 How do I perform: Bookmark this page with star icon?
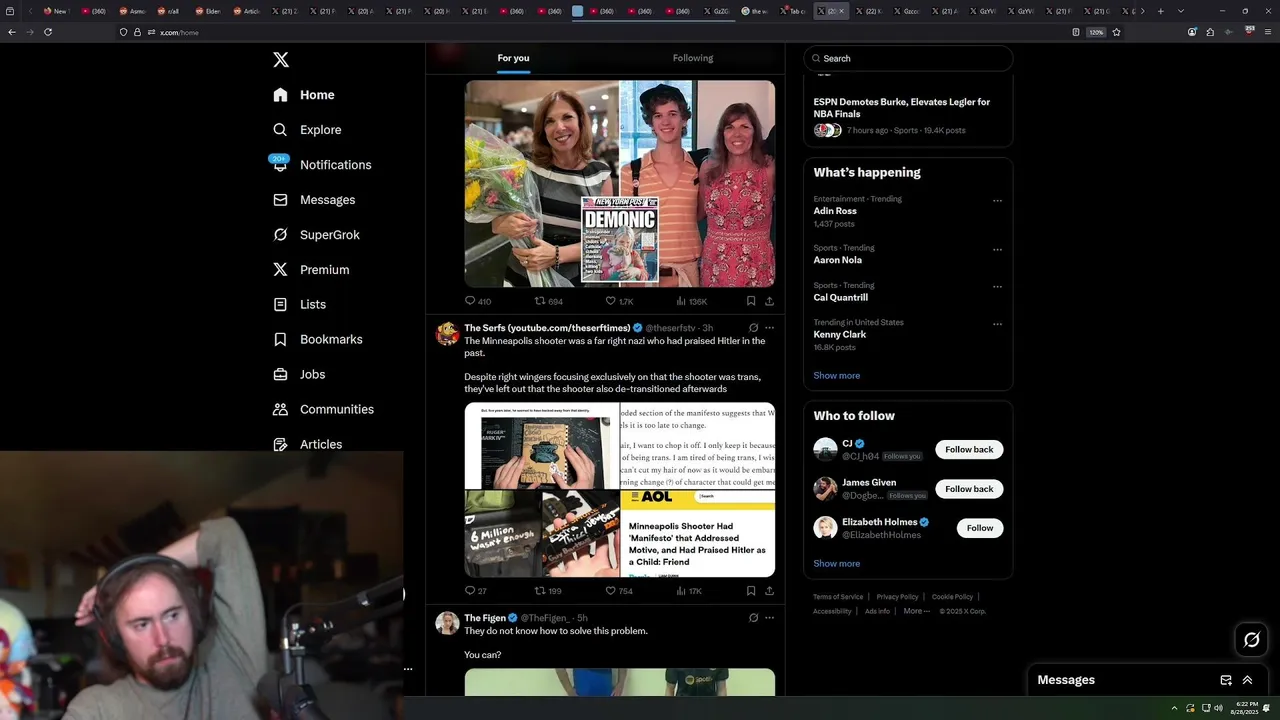tap(1116, 32)
